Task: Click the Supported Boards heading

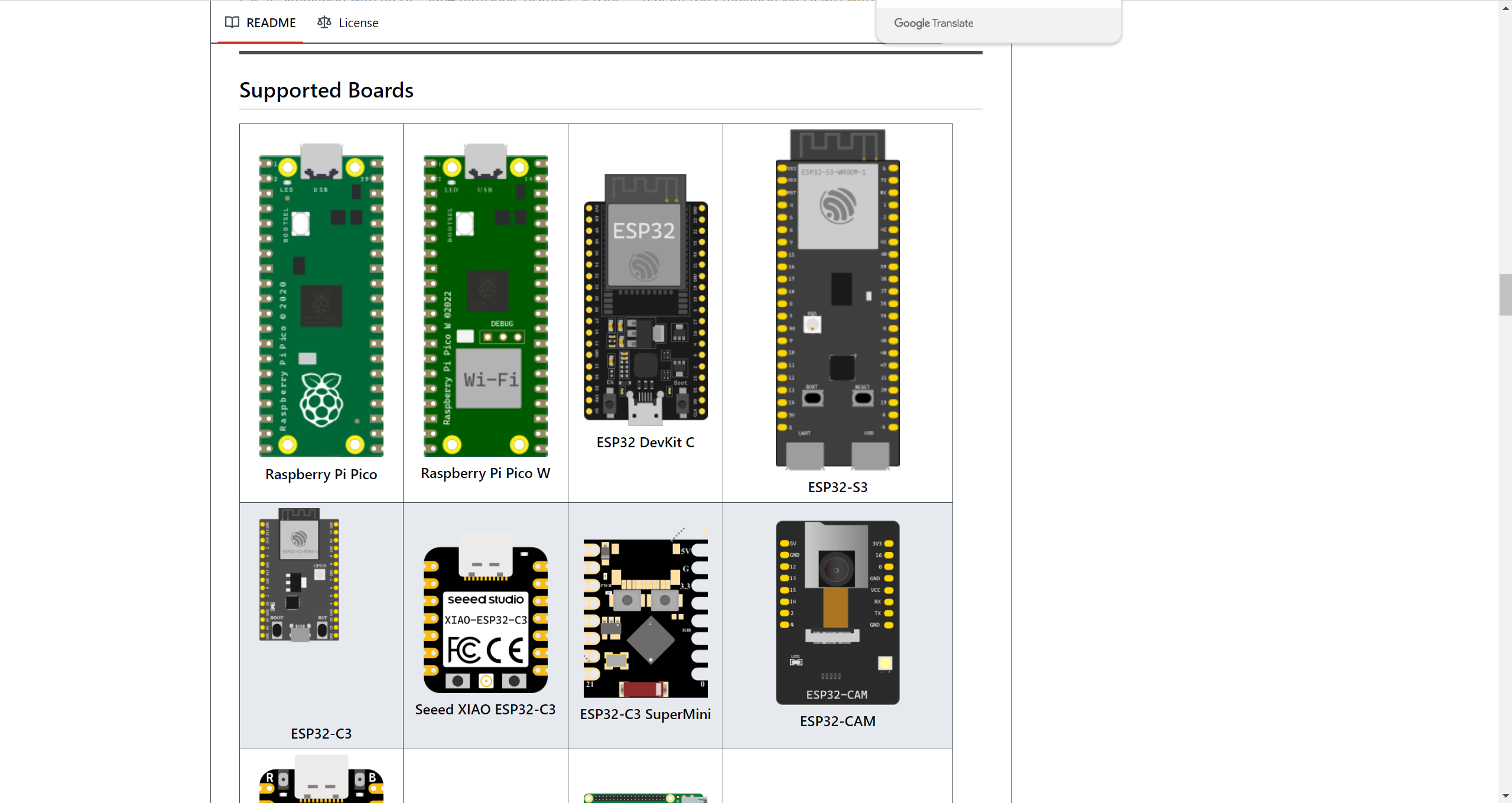Action: [x=326, y=90]
